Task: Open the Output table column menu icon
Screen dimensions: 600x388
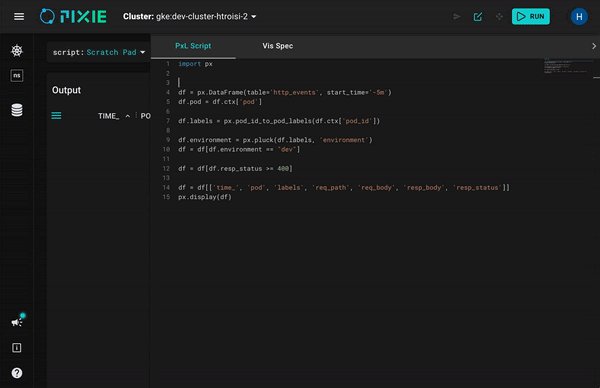Action: [56, 116]
